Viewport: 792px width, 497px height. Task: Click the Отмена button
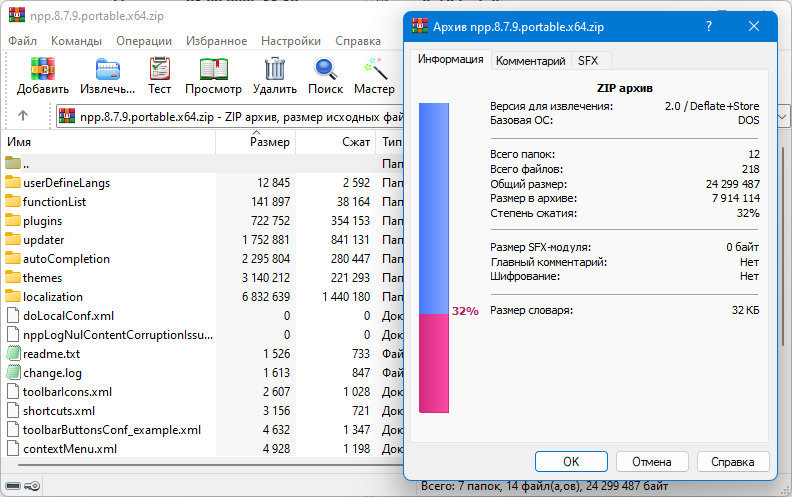tap(652, 462)
